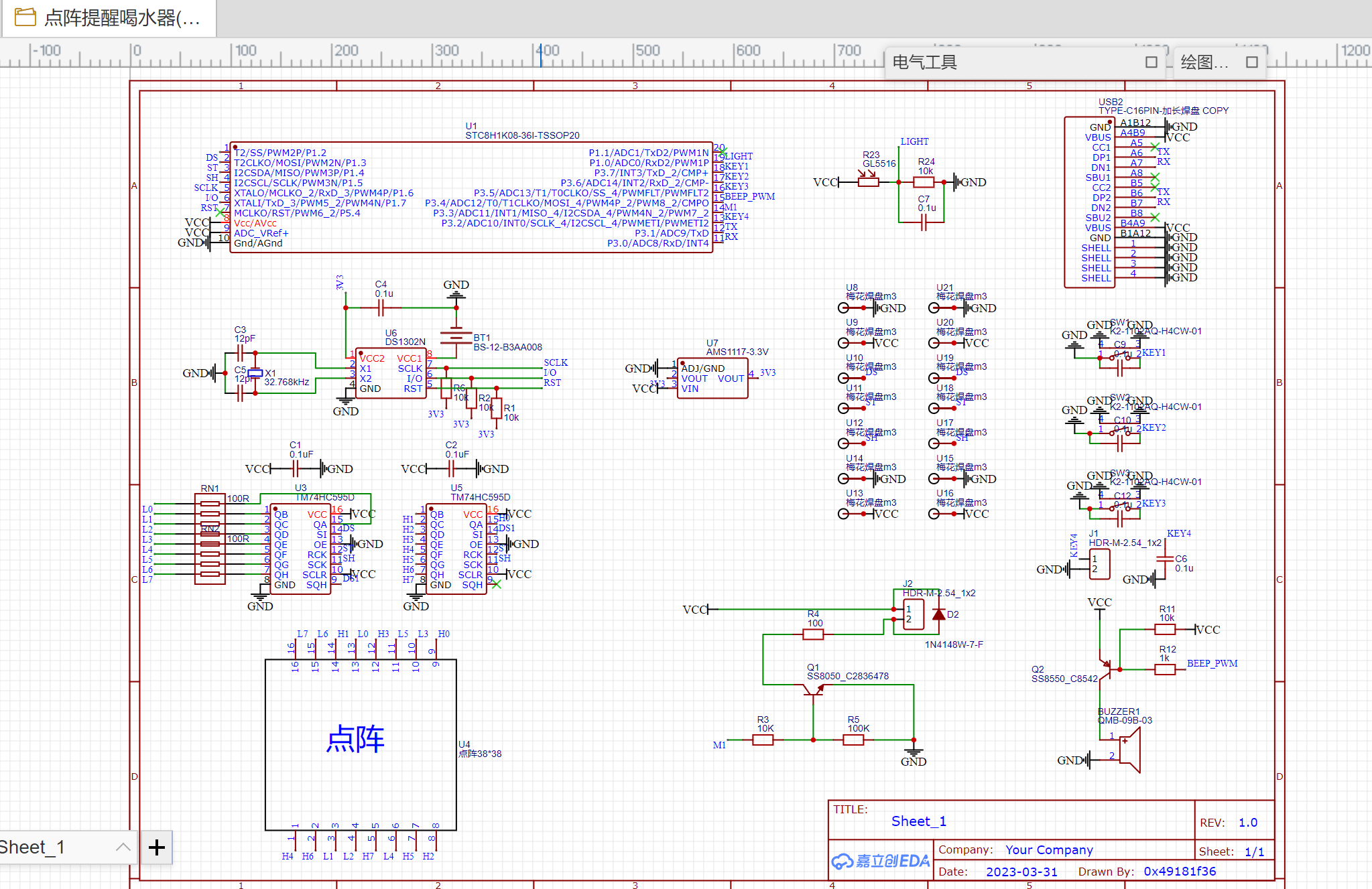The width and height of the screenshot is (1372, 889).
Task: Select the BUZZER1 speaker symbol
Action: click(x=1129, y=750)
